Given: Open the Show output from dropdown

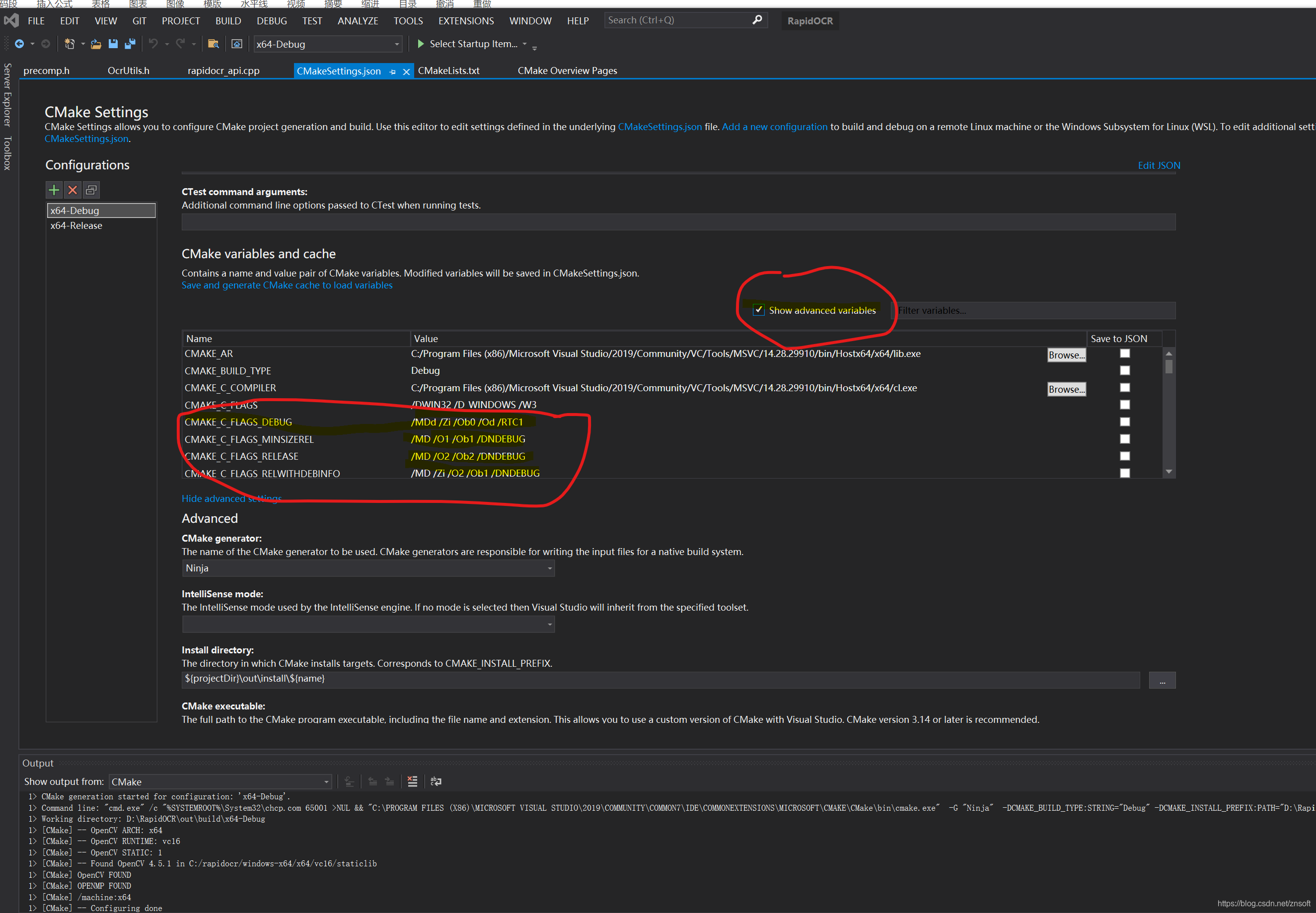Looking at the screenshot, I should pos(326,782).
